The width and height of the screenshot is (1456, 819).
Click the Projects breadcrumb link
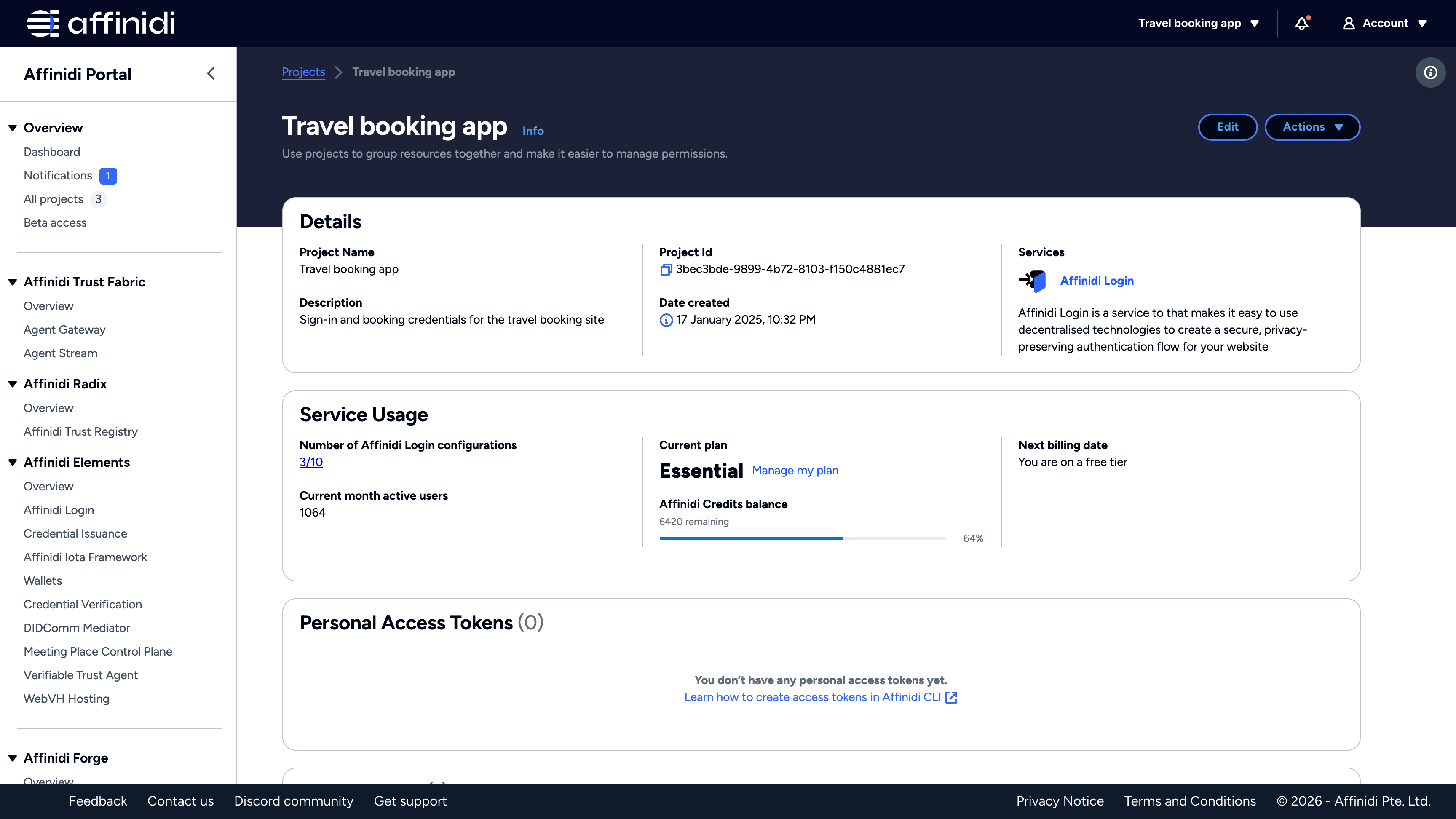303,72
